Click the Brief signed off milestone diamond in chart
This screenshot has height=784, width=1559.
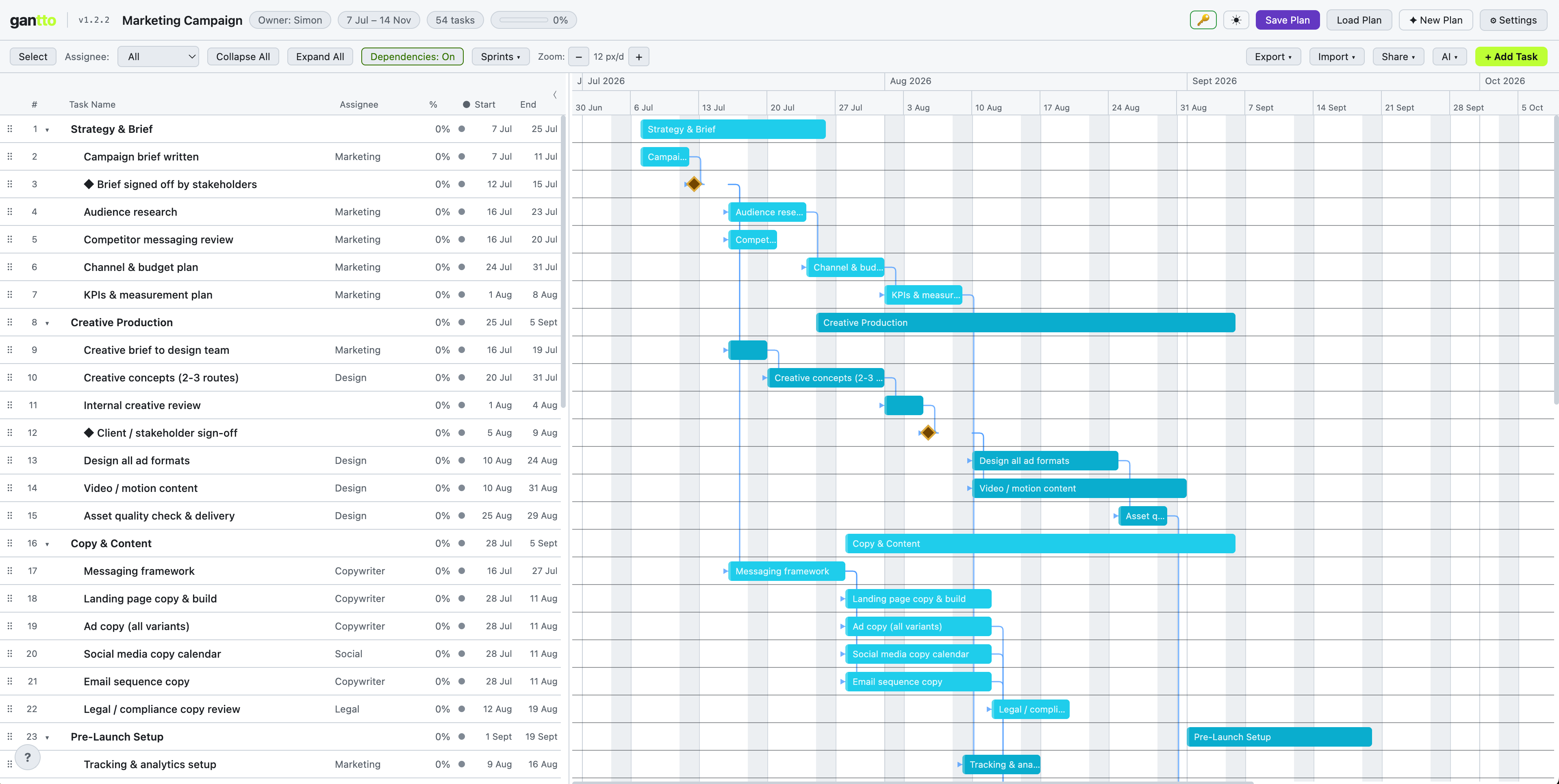694,184
